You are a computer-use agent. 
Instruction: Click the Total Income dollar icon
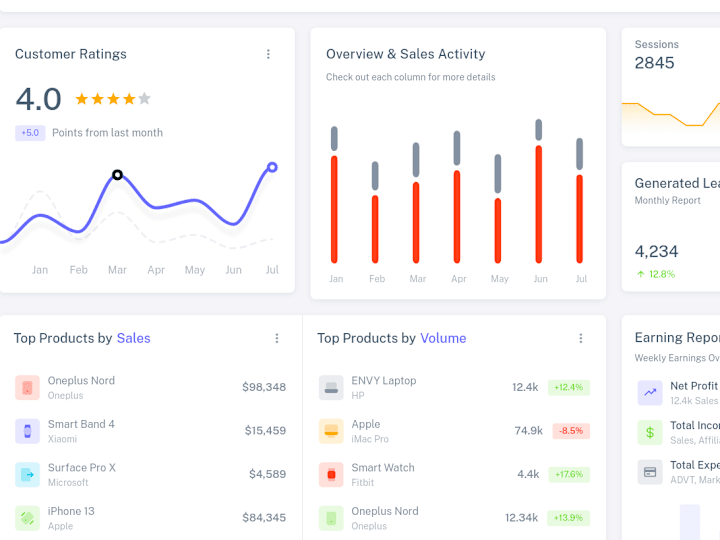pos(650,432)
